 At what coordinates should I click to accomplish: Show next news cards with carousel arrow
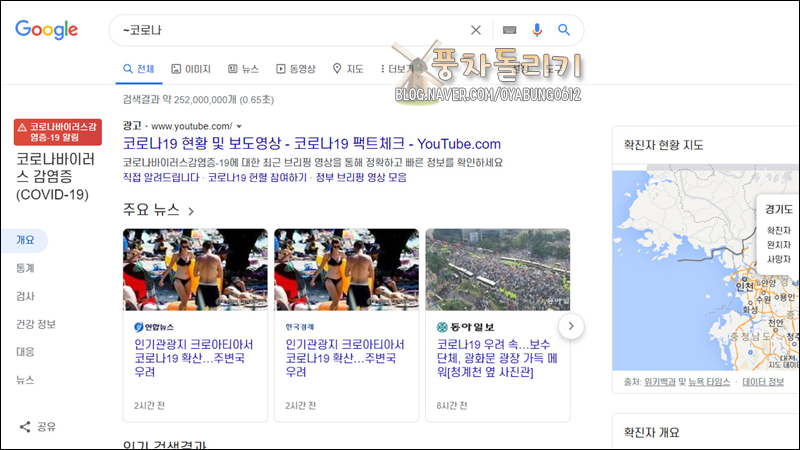571,326
